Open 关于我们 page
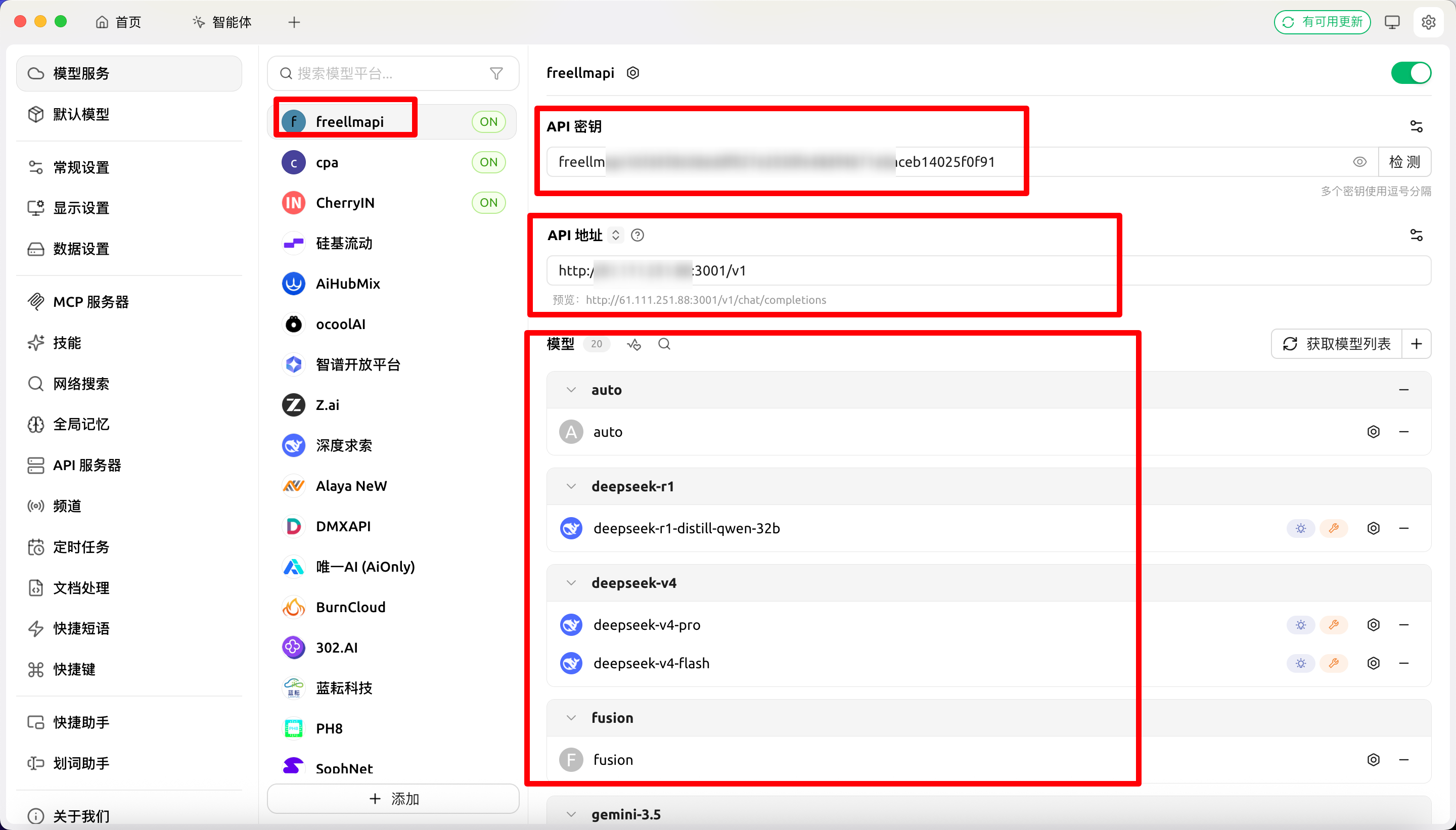 (x=129, y=816)
